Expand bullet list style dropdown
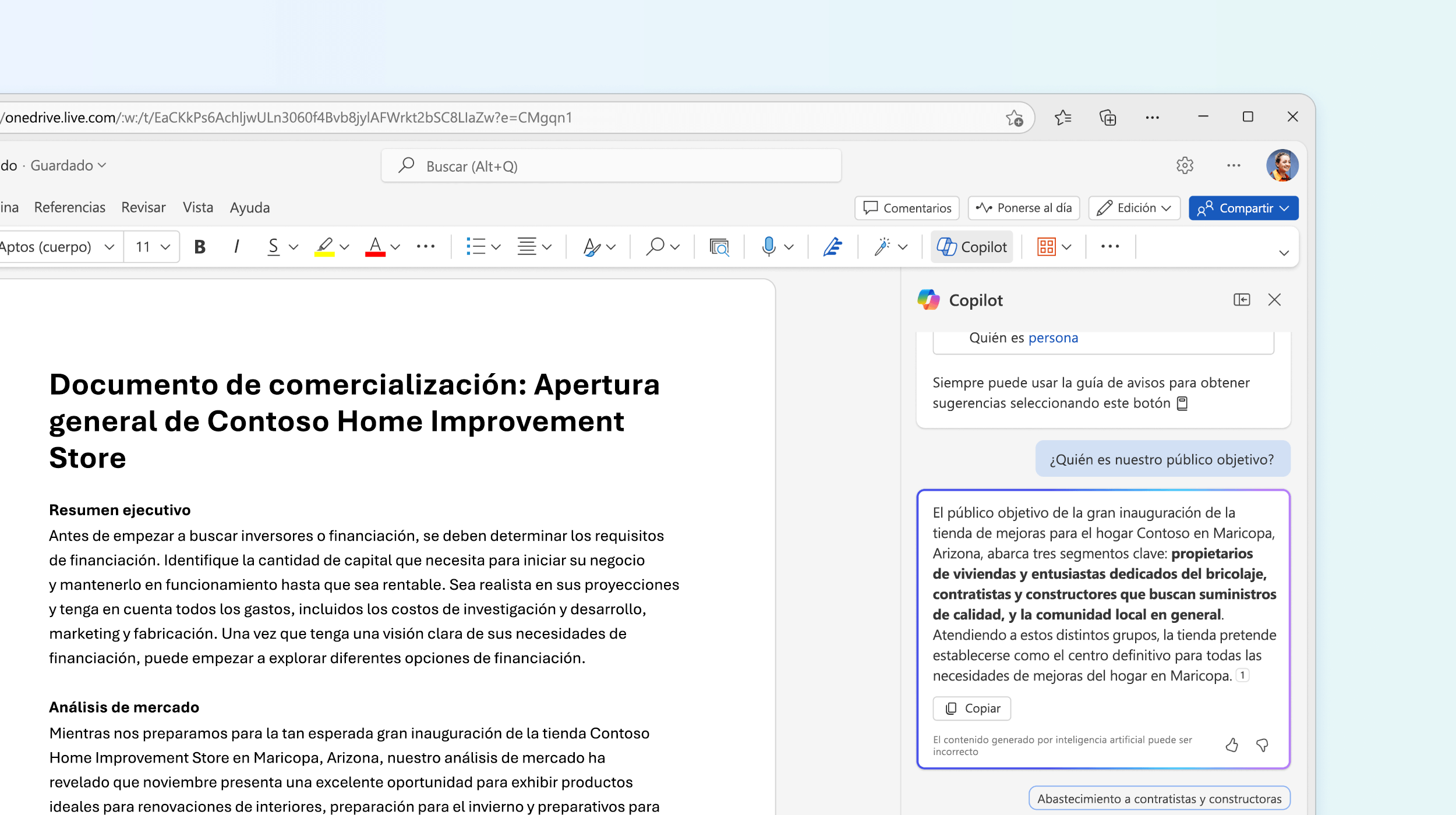1456x815 pixels. (496, 247)
